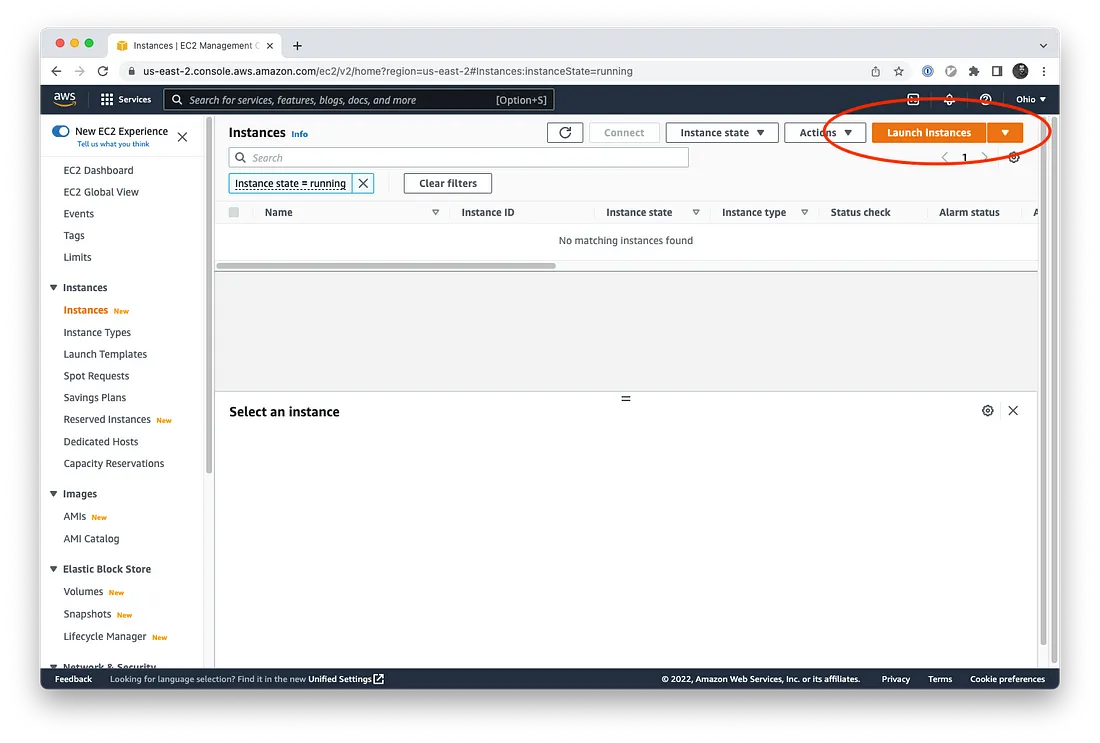The image size is (1100, 743).
Task: Go to the next page arrow
Action: click(x=984, y=157)
